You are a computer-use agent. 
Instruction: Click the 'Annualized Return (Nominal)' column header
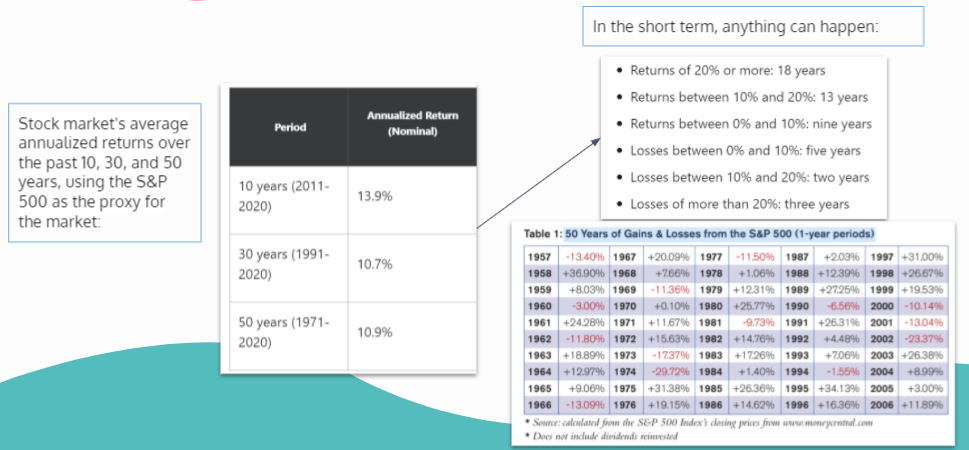click(x=412, y=127)
